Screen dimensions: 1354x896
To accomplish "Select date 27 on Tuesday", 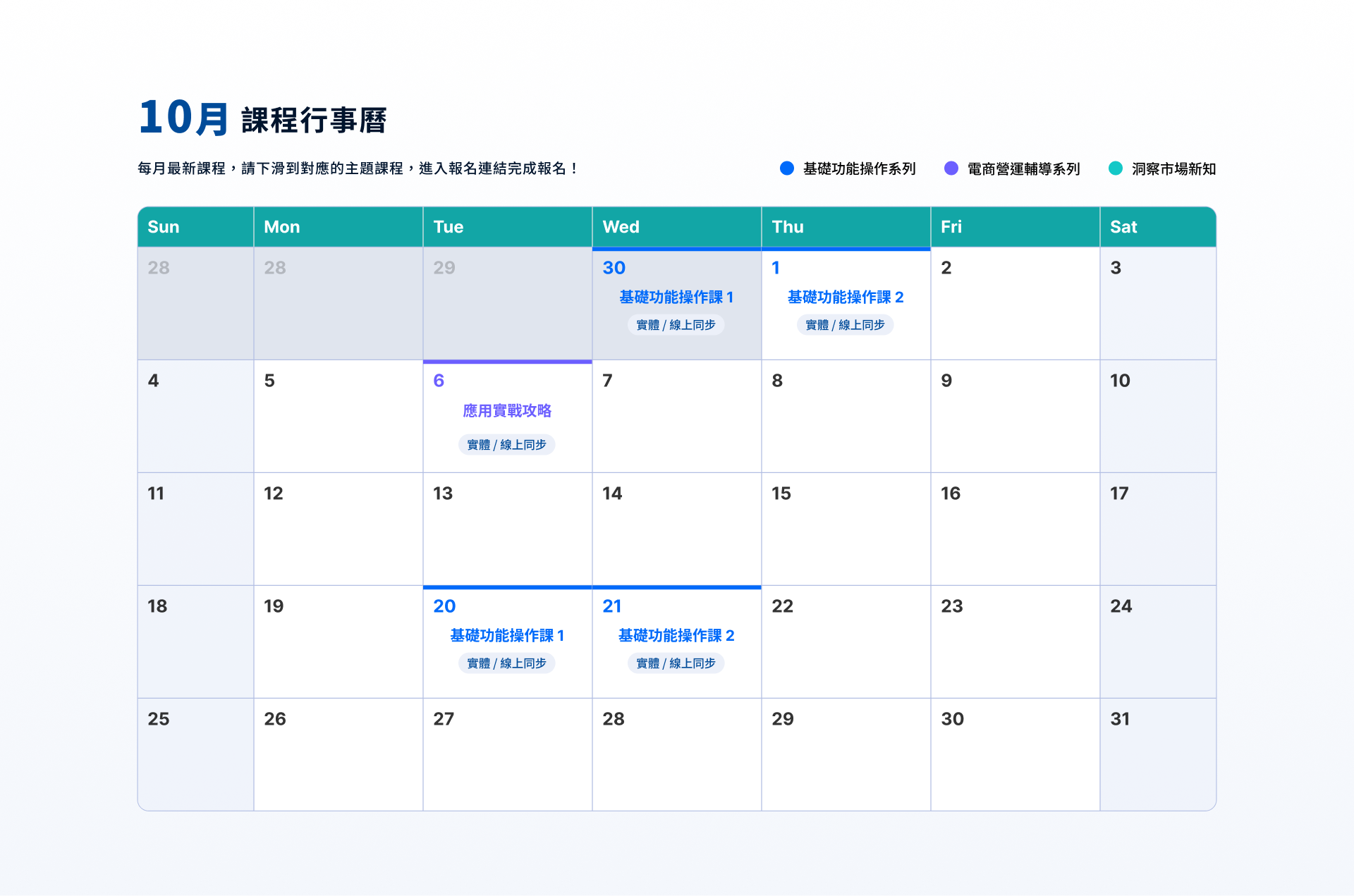I will click(444, 719).
